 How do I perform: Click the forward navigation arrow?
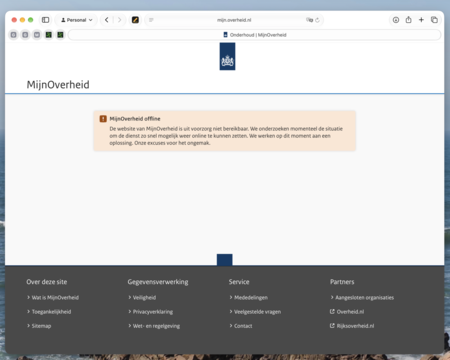(119, 20)
